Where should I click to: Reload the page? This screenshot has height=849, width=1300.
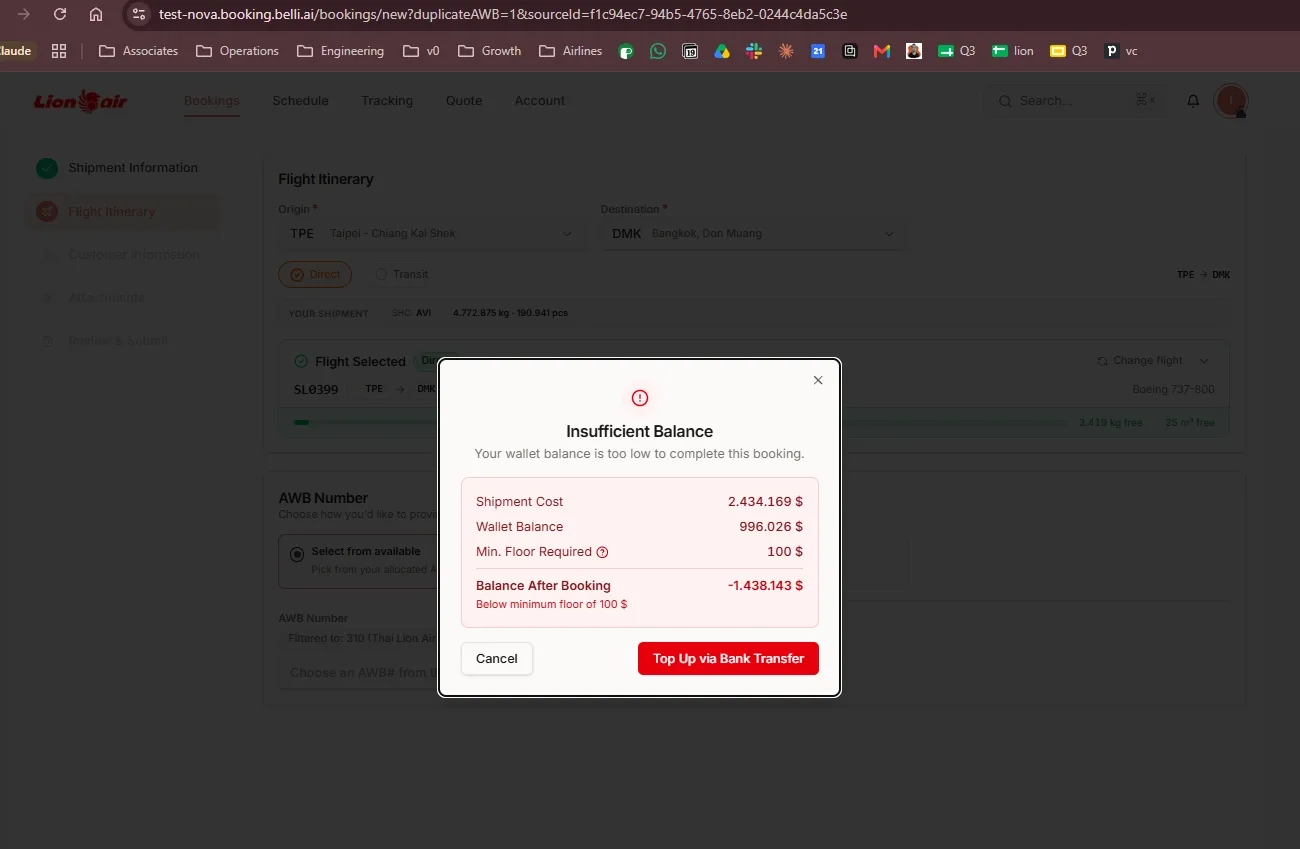click(60, 14)
